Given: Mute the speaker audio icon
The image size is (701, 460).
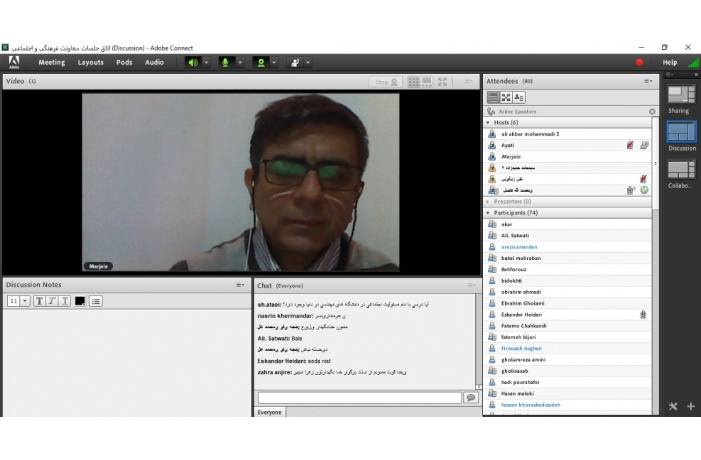Looking at the screenshot, I should click(193, 63).
